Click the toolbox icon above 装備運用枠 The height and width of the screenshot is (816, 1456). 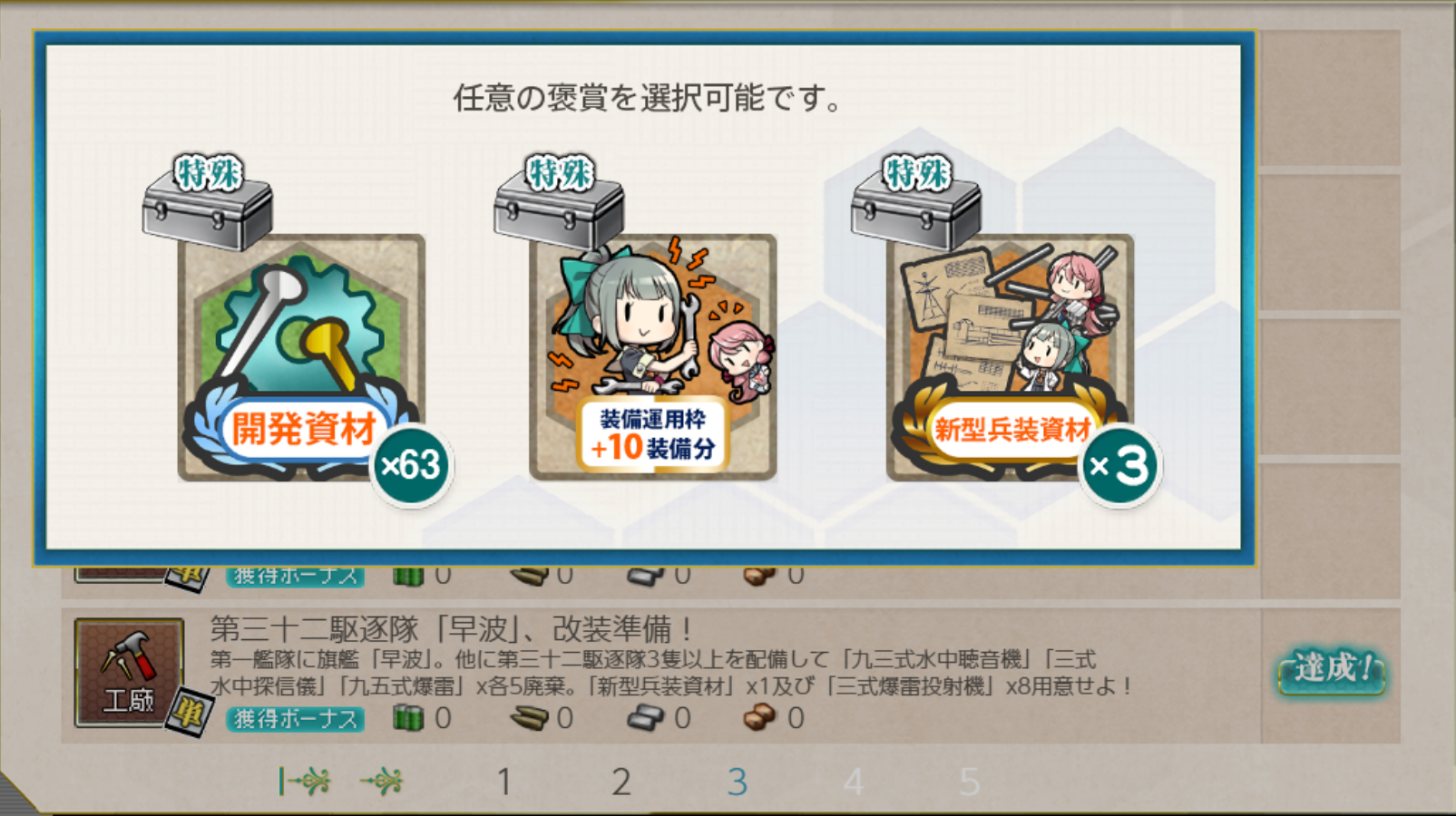point(559,202)
